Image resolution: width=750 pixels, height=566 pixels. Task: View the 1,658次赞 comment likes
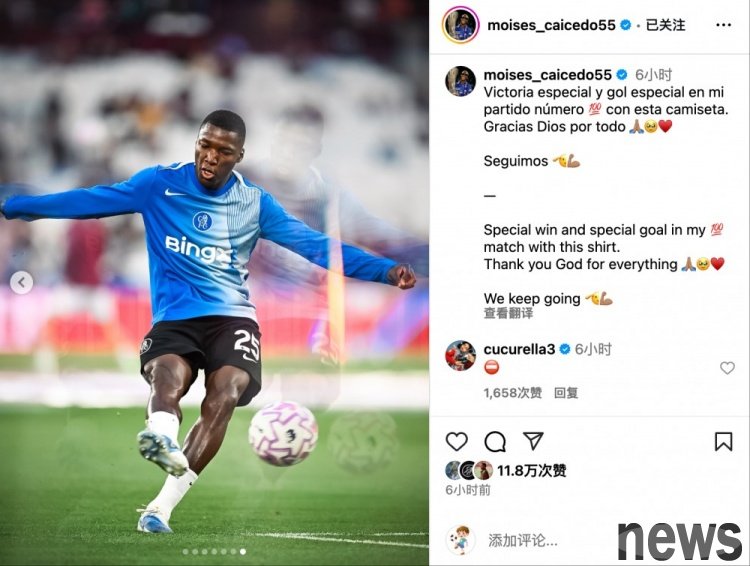click(x=512, y=393)
